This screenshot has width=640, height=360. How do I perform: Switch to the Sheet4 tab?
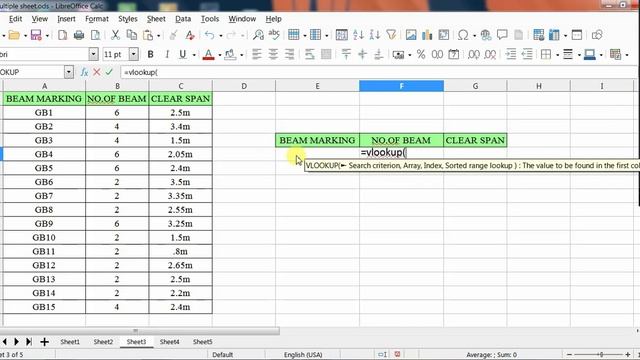[169, 342]
